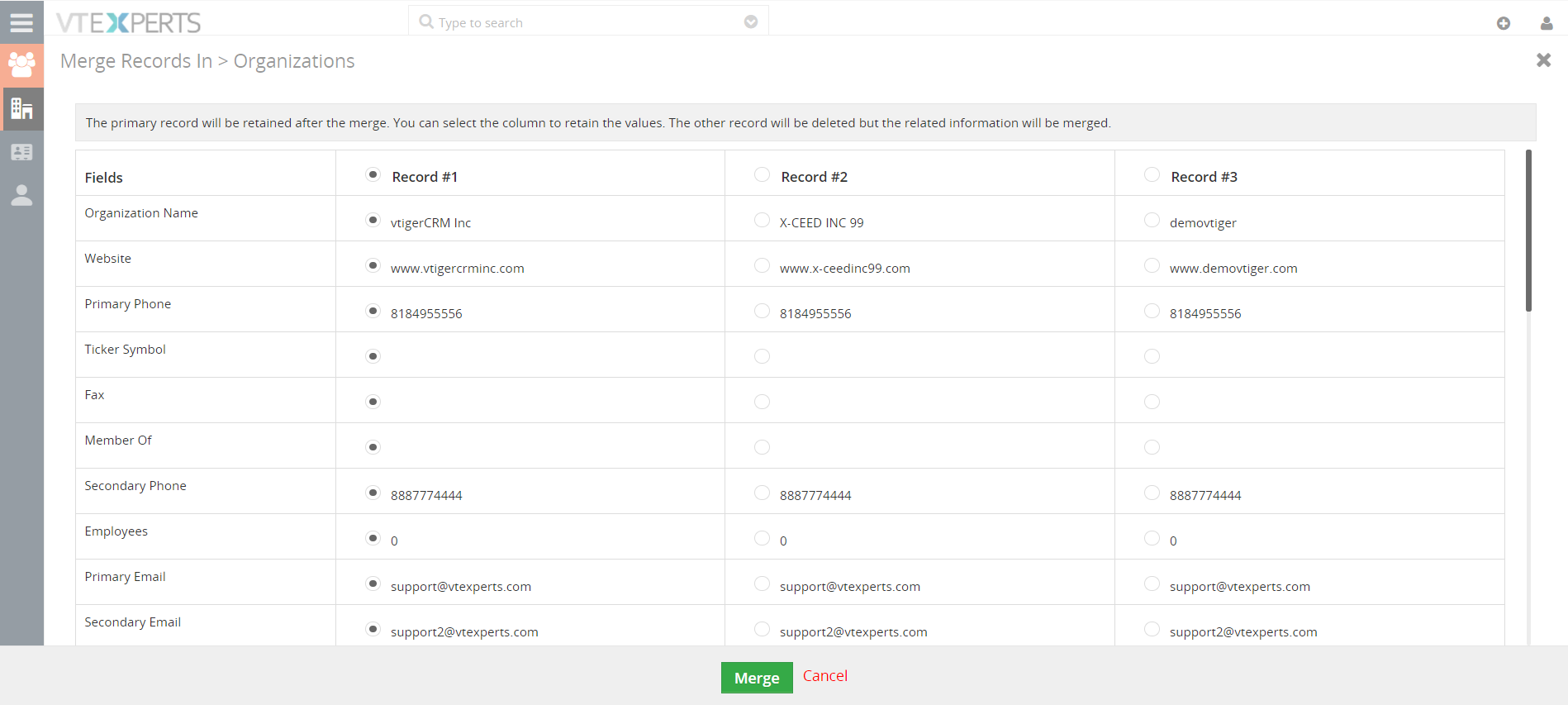Select Record #2 as primary
Image resolution: width=1568 pixels, height=705 pixels.
coord(763,174)
